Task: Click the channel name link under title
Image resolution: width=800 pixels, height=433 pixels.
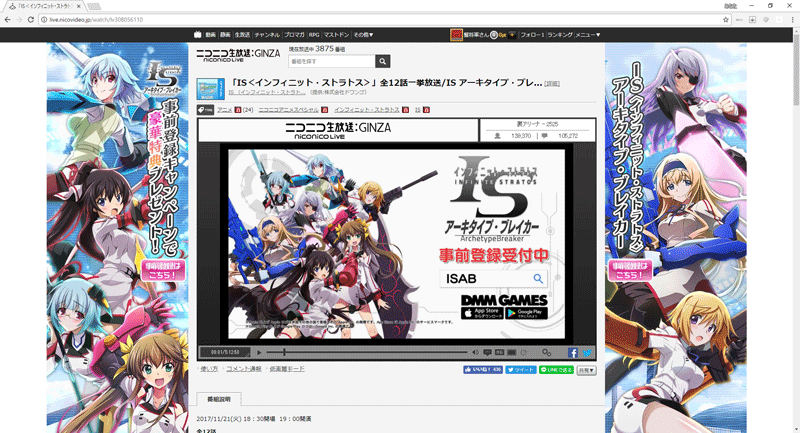Action: point(267,93)
